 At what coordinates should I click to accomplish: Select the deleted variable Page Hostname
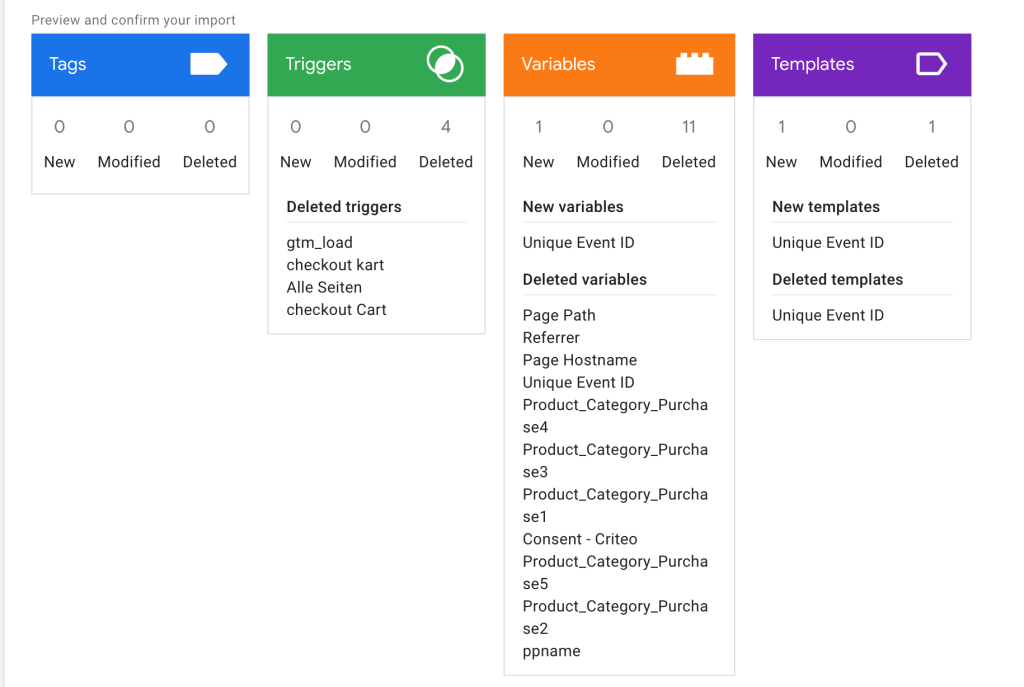click(x=579, y=360)
